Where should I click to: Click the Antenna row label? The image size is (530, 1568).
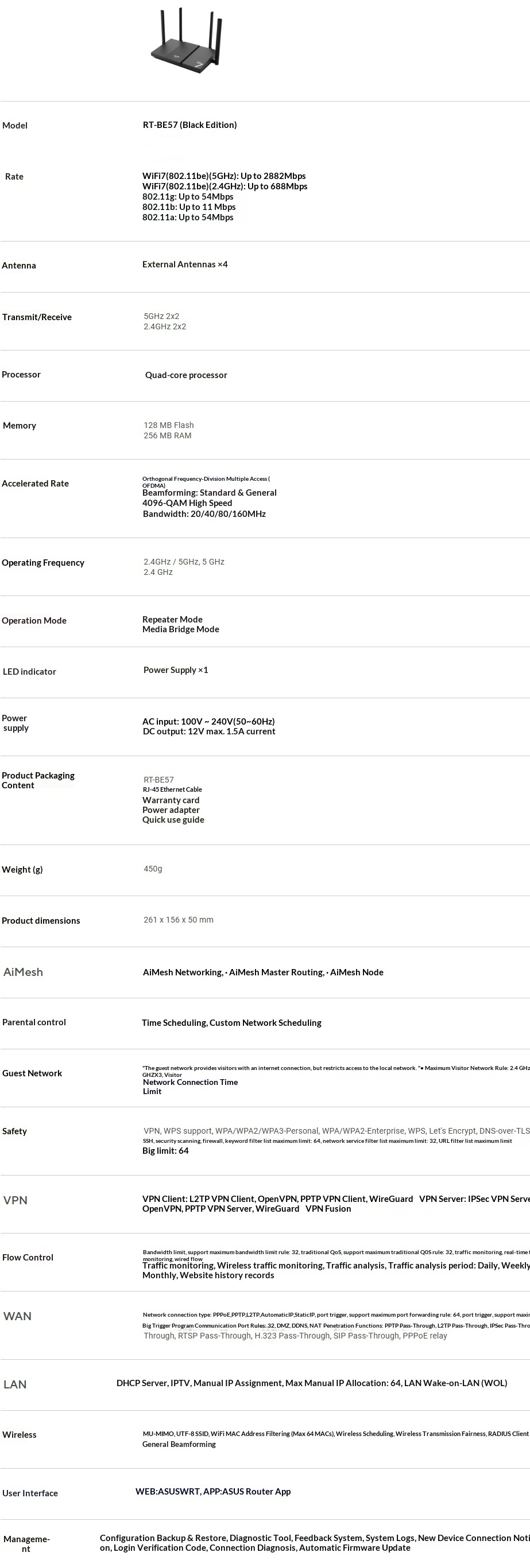(x=19, y=266)
